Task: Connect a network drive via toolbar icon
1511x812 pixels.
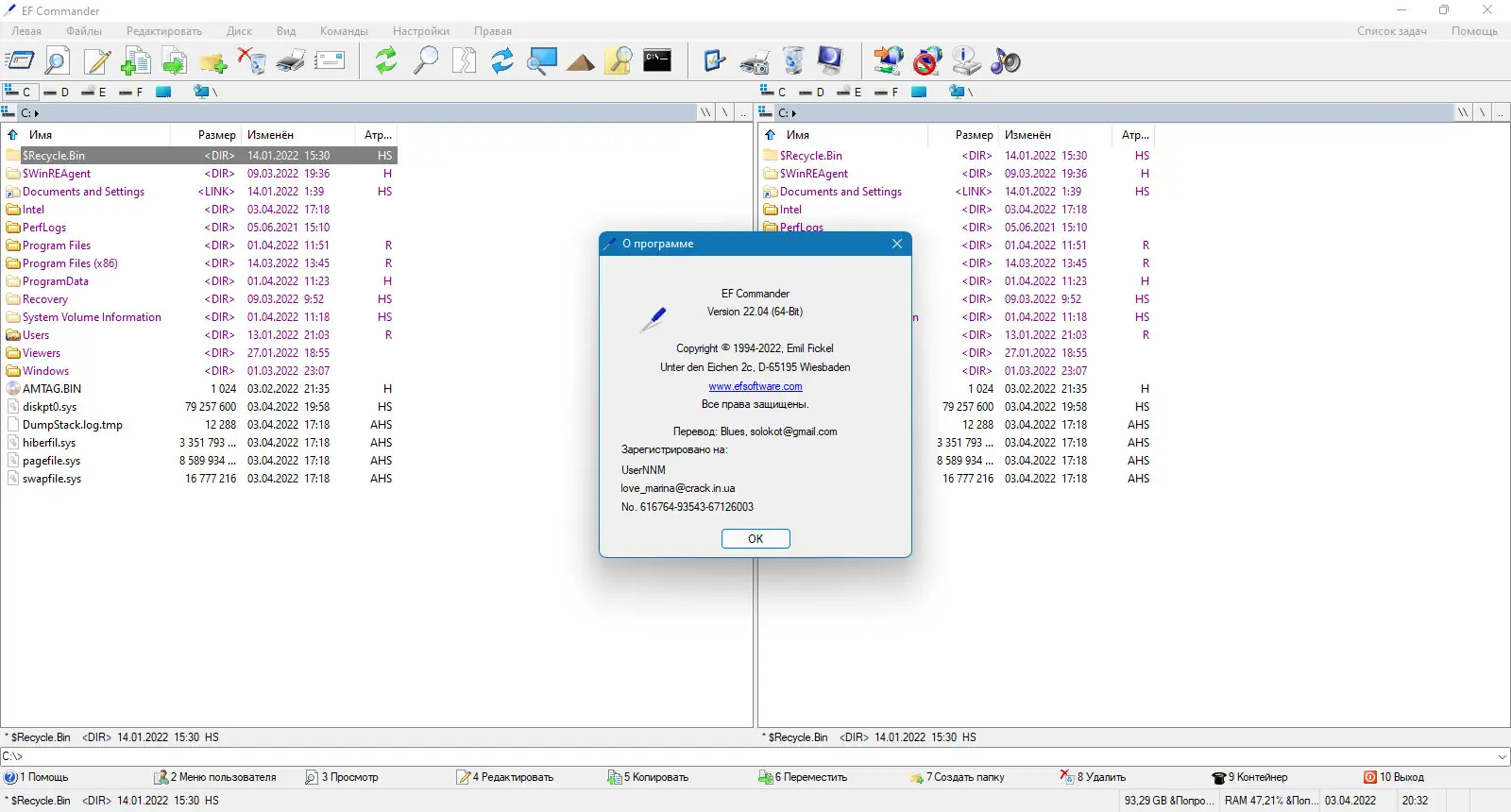Action: click(x=889, y=61)
